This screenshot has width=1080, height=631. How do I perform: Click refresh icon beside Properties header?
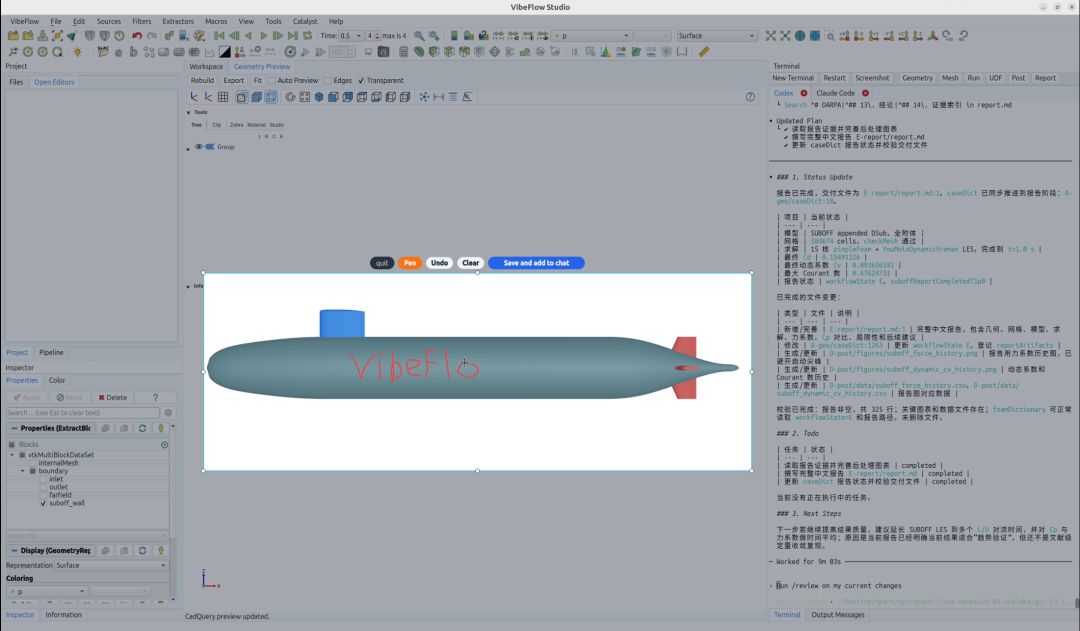click(142, 428)
